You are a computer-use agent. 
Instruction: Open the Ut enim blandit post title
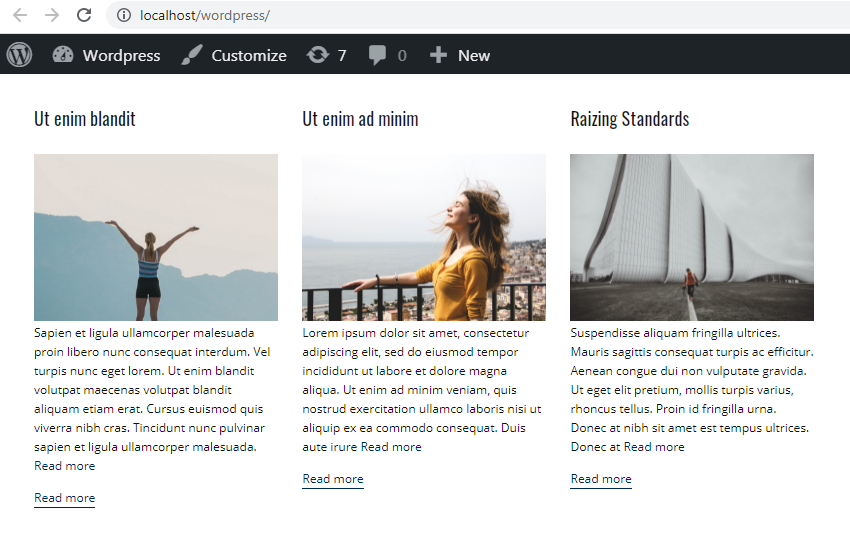[x=85, y=119]
